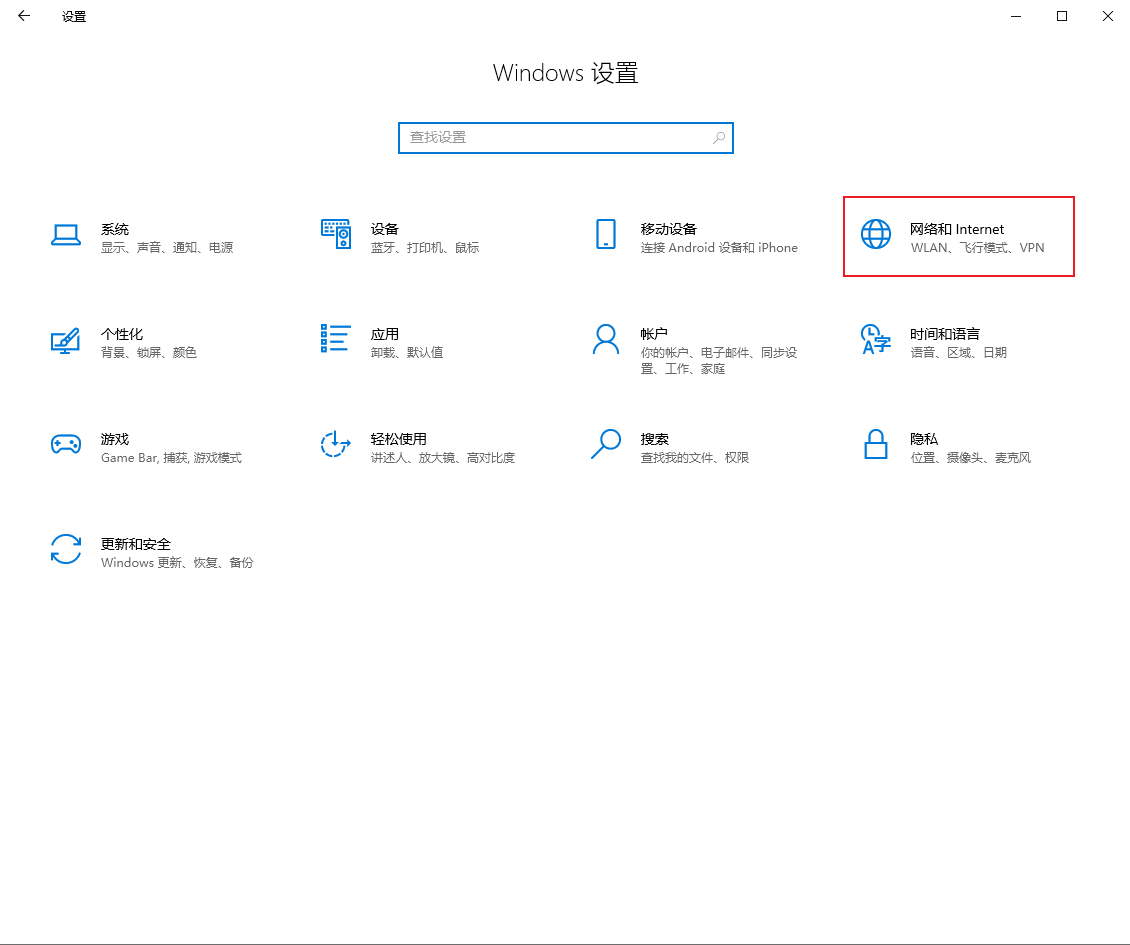The width and height of the screenshot is (1130, 945).
Task: Open the 应用 list icon
Action: 336,338
